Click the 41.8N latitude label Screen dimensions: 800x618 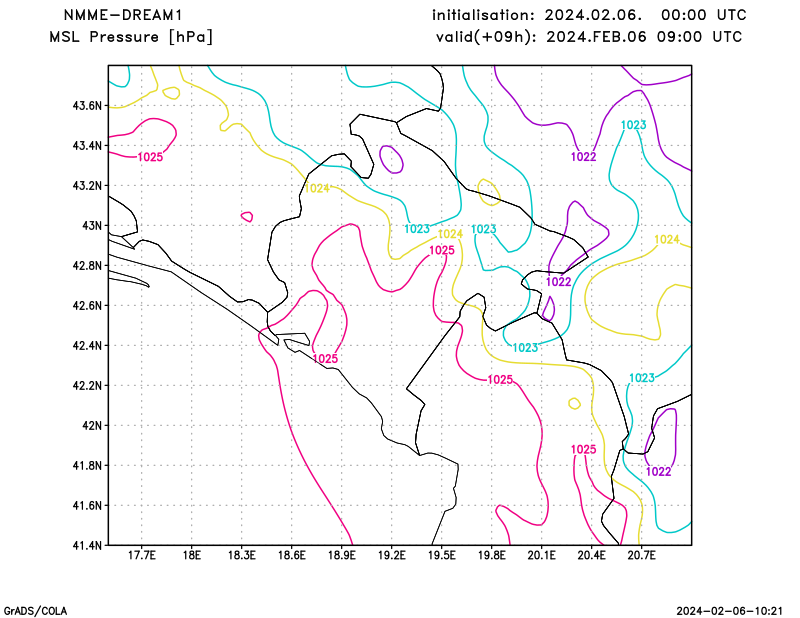point(87,465)
